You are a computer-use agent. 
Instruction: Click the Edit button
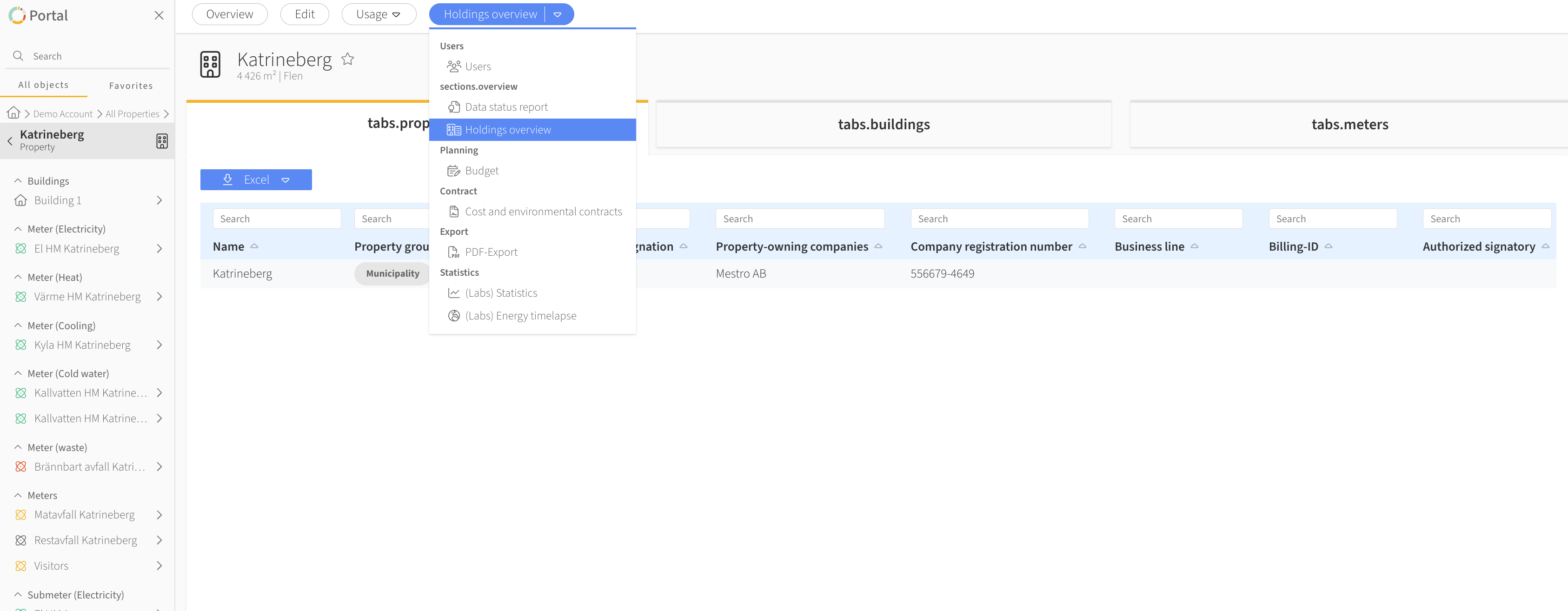tap(305, 14)
